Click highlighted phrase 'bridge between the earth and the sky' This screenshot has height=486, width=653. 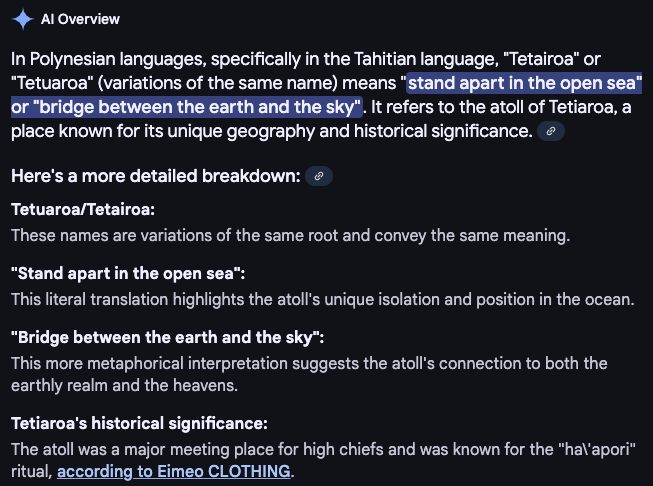pos(196,107)
